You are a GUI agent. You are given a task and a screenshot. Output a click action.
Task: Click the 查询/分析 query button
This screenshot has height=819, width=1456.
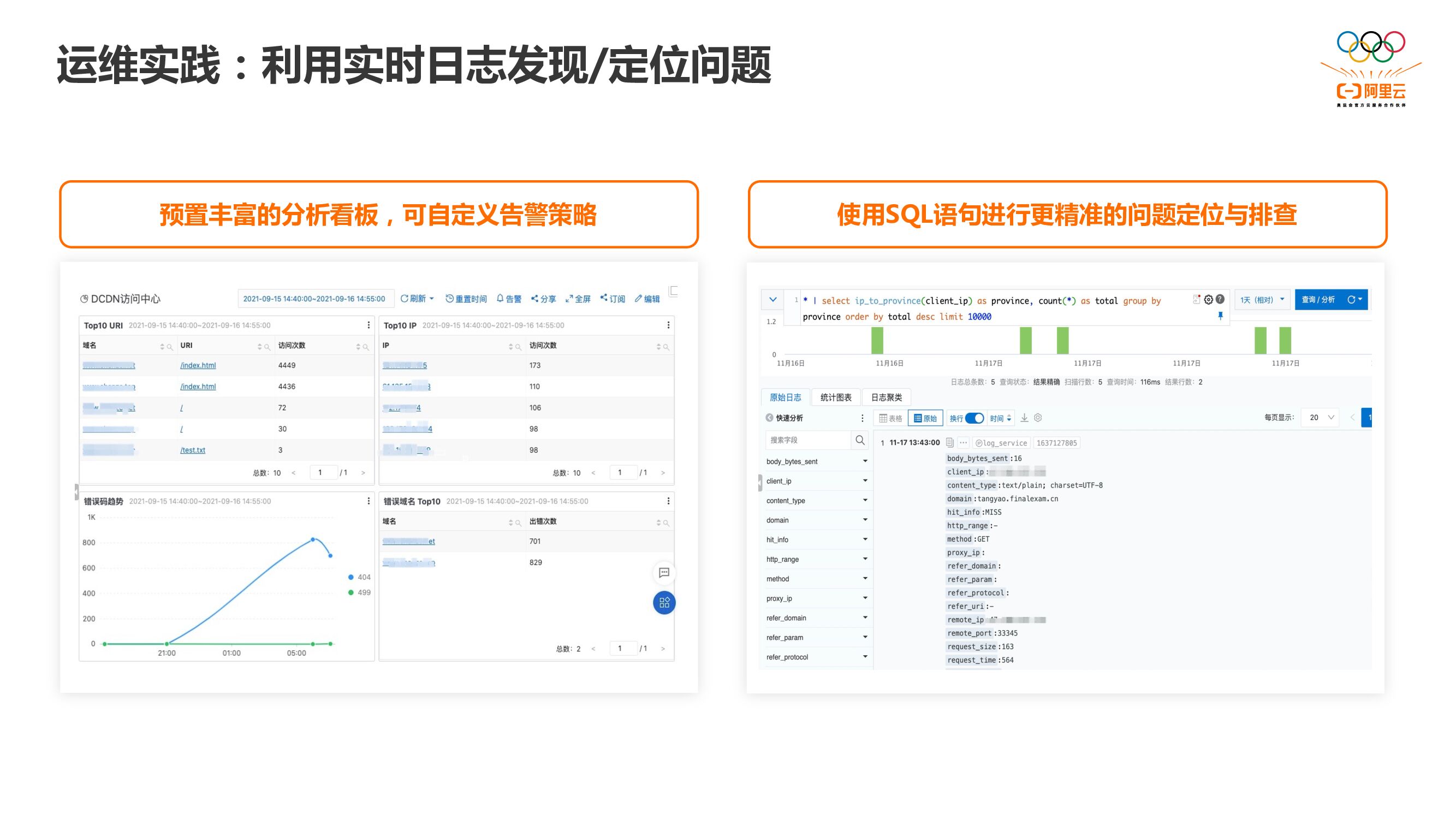1318,300
